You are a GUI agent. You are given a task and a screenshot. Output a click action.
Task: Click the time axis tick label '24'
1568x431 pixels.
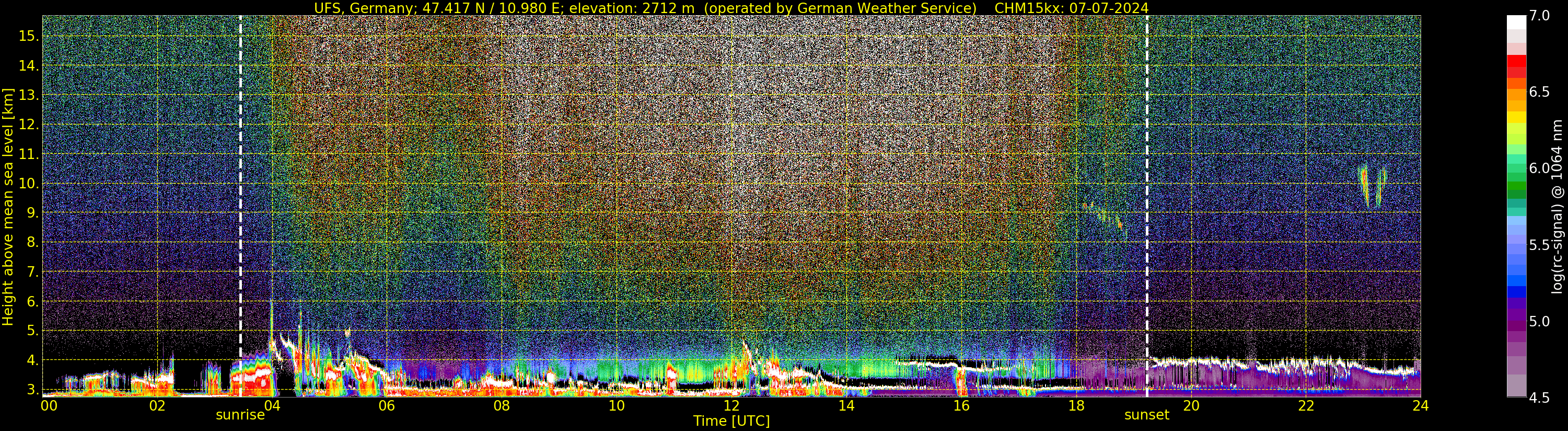point(1420,405)
